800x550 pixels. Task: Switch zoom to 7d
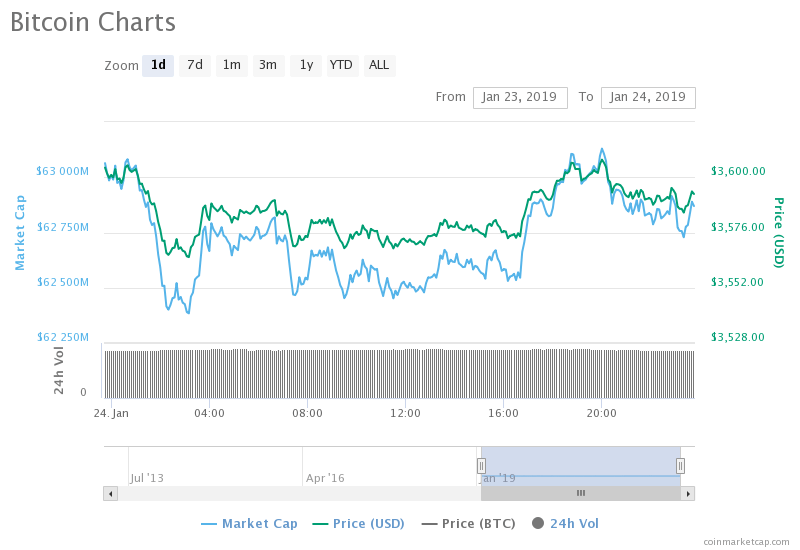click(195, 66)
